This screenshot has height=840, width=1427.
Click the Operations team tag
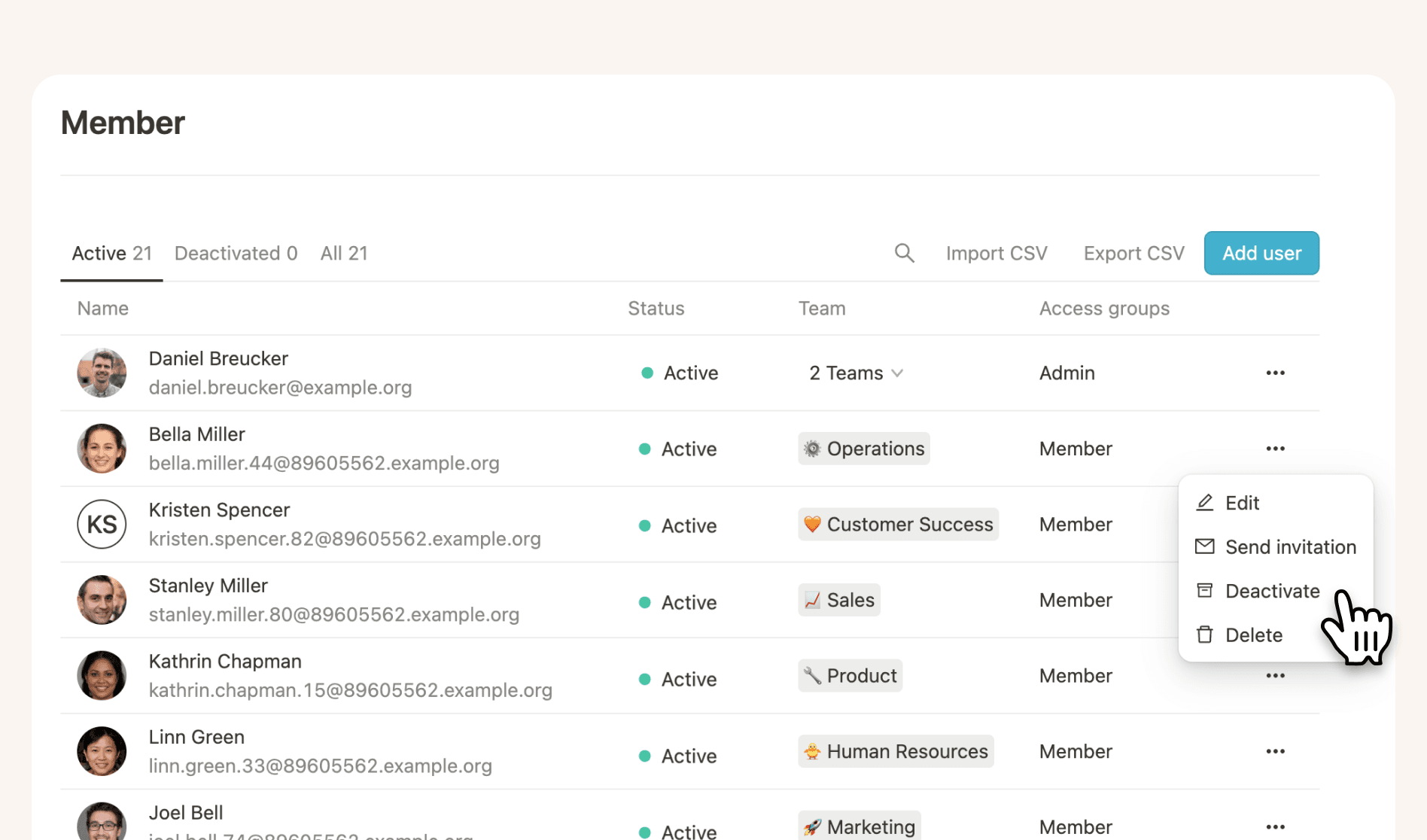[x=864, y=449]
